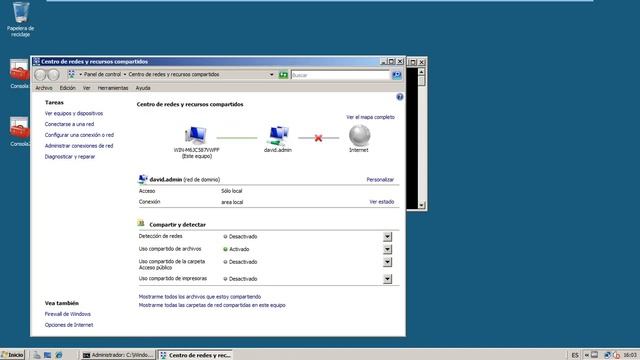This screenshot has width=640, height=360.
Task: Click the green refresh button beside address bar
Action: coord(283,75)
